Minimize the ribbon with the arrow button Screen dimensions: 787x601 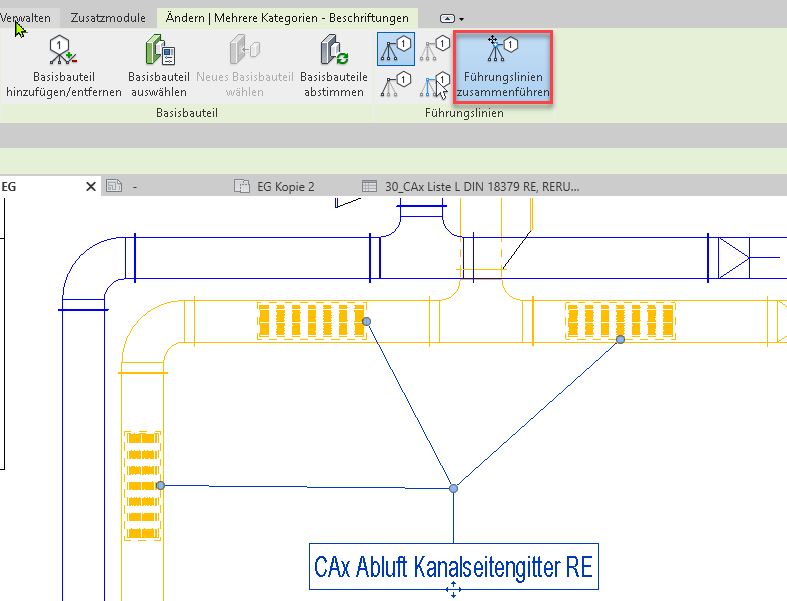pyautogui.click(x=447, y=19)
